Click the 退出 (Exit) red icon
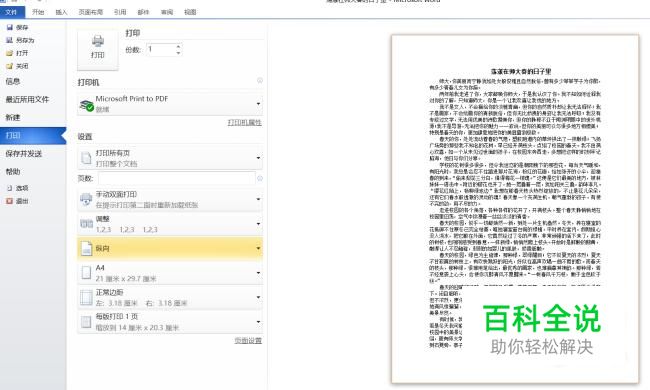 (10, 201)
